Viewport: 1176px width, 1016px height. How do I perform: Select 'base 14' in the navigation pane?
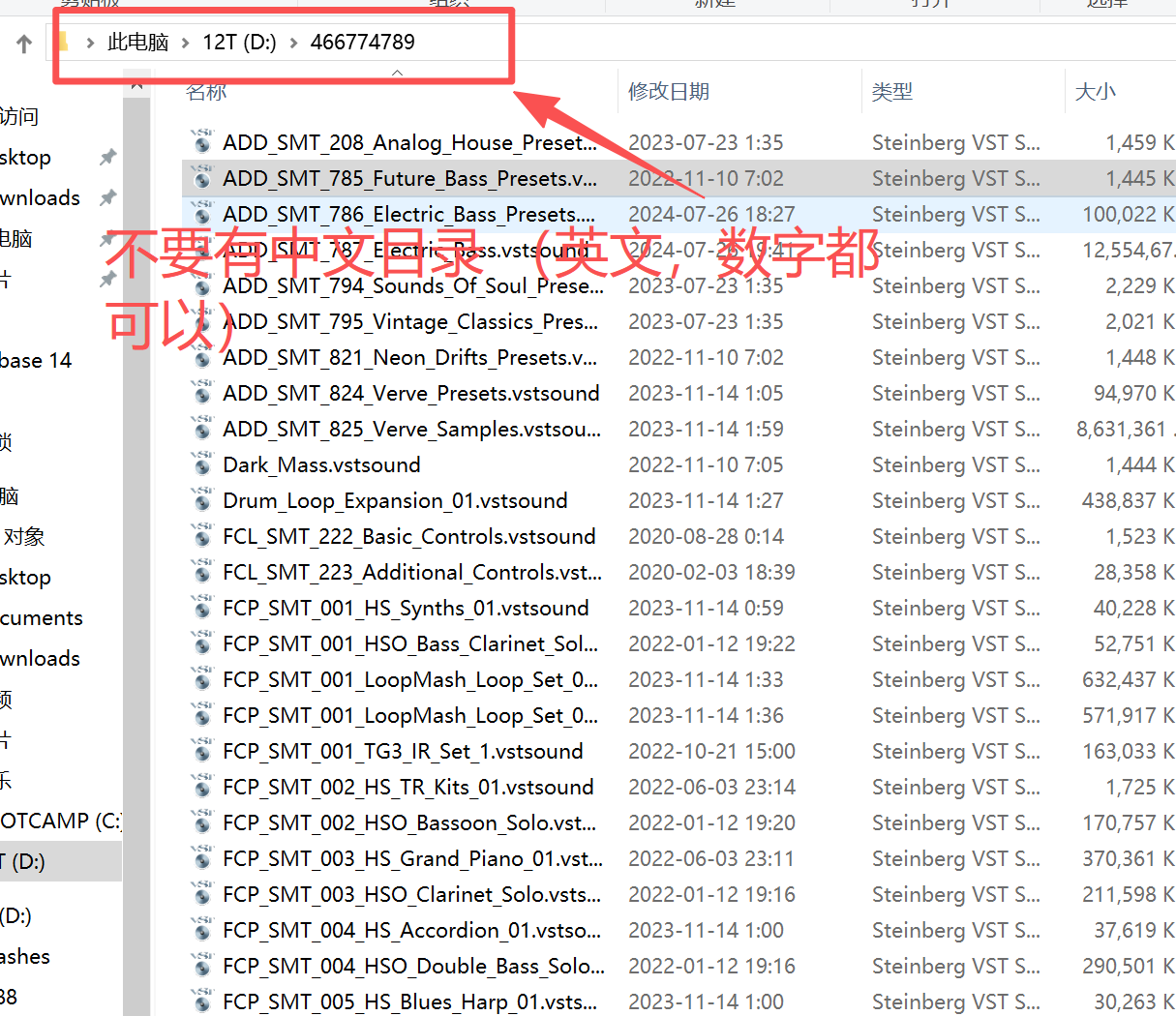pos(36,361)
